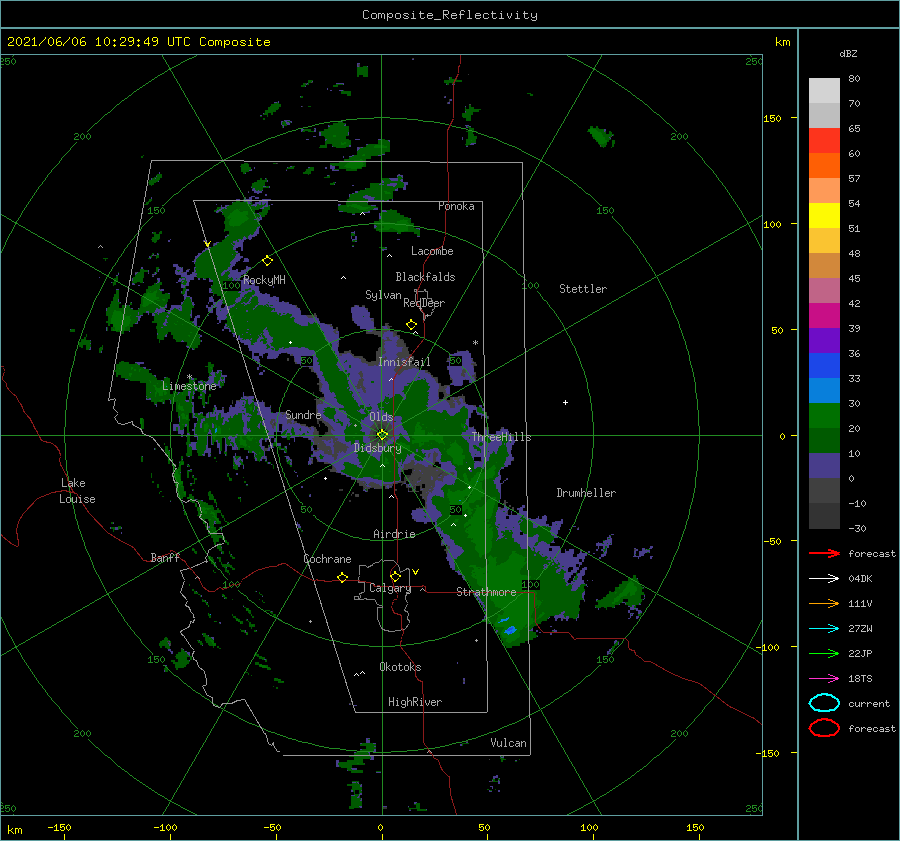Click the Calgary city label
900x841 pixels.
pyautogui.click(x=390, y=588)
